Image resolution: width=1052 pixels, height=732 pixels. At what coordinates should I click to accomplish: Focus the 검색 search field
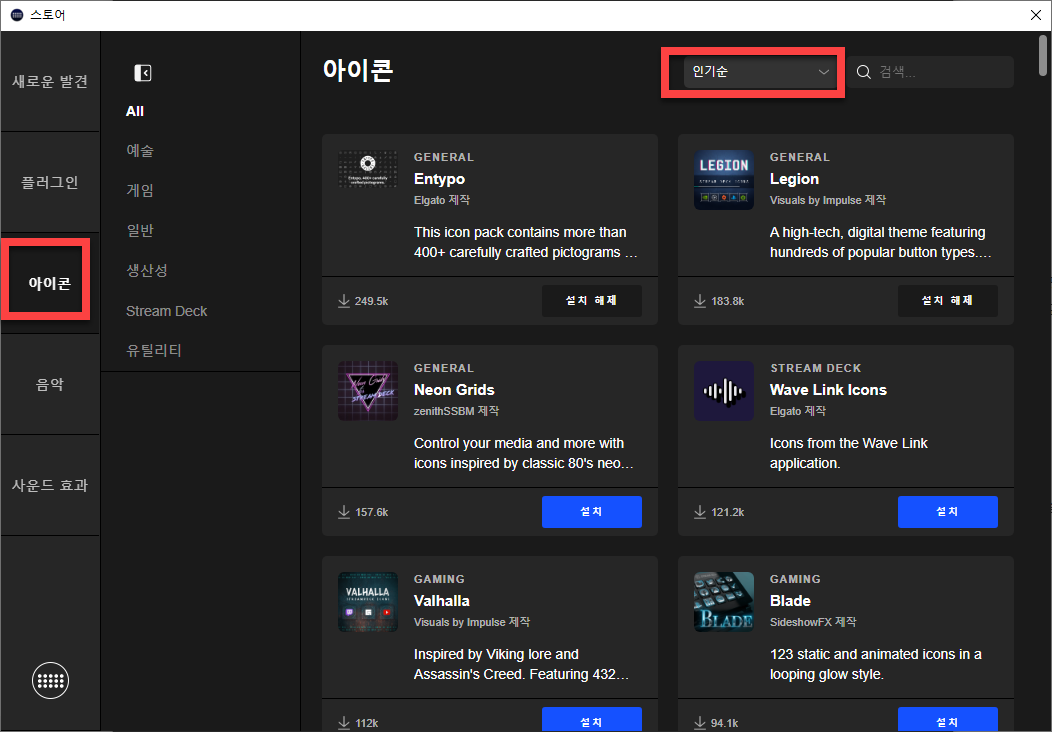point(930,72)
